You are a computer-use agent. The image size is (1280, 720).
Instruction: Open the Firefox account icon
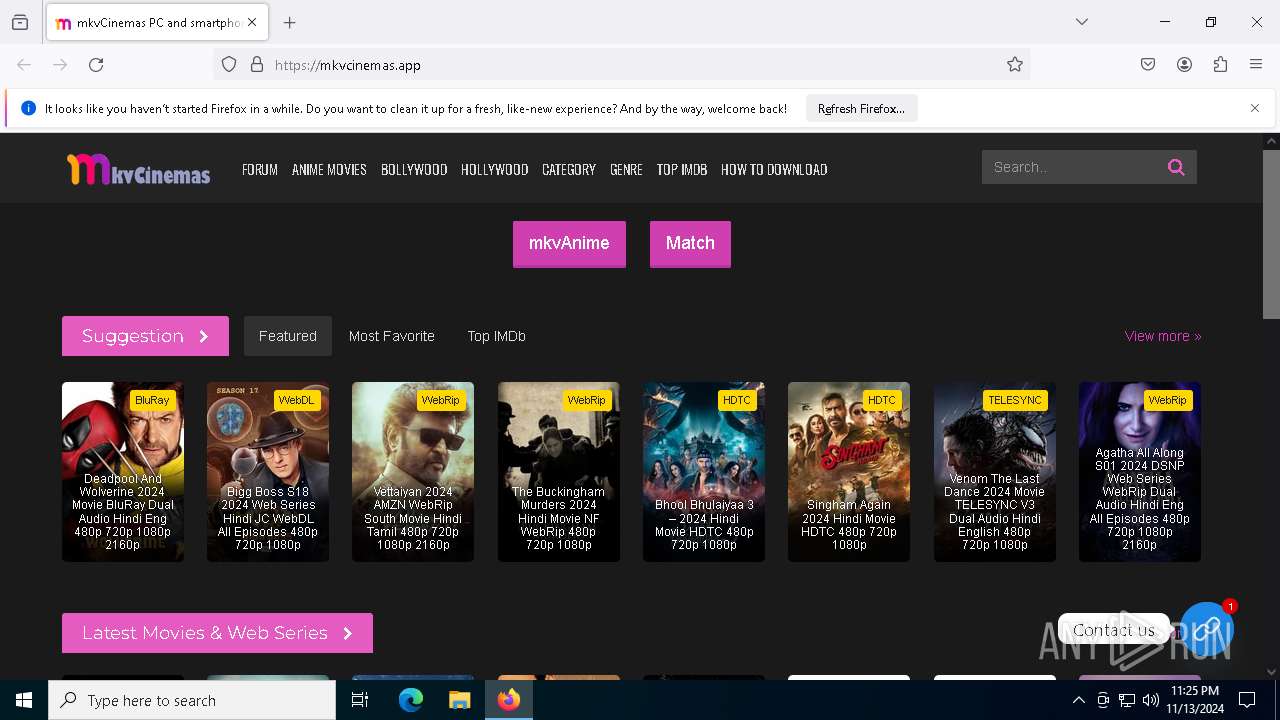click(x=1184, y=65)
